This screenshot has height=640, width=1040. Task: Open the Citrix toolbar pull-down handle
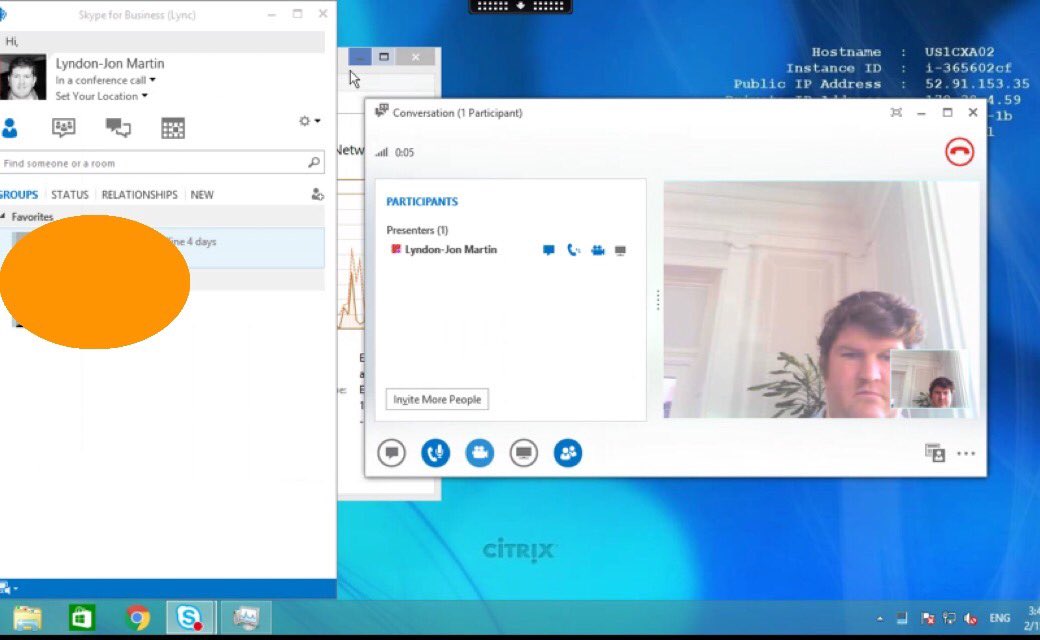521,6
